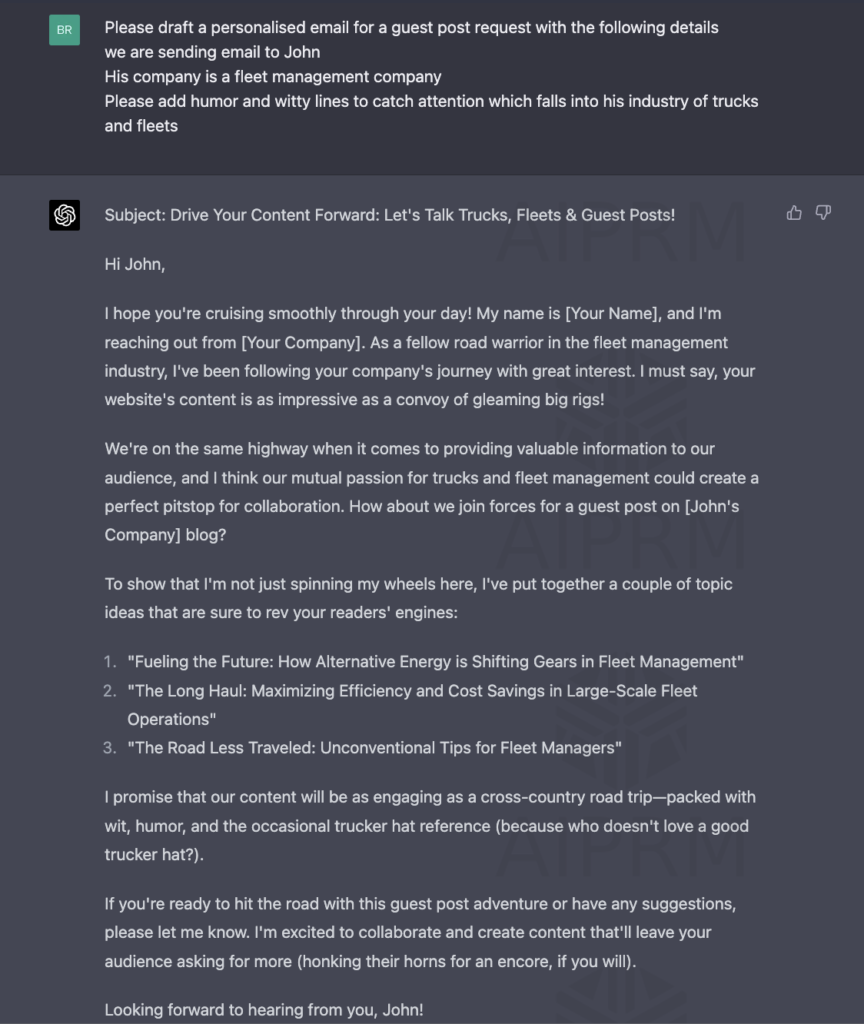Click the green BR user avatar
Screen dimensions: 864x1024
pyautogui.click(x=65, y=30)
